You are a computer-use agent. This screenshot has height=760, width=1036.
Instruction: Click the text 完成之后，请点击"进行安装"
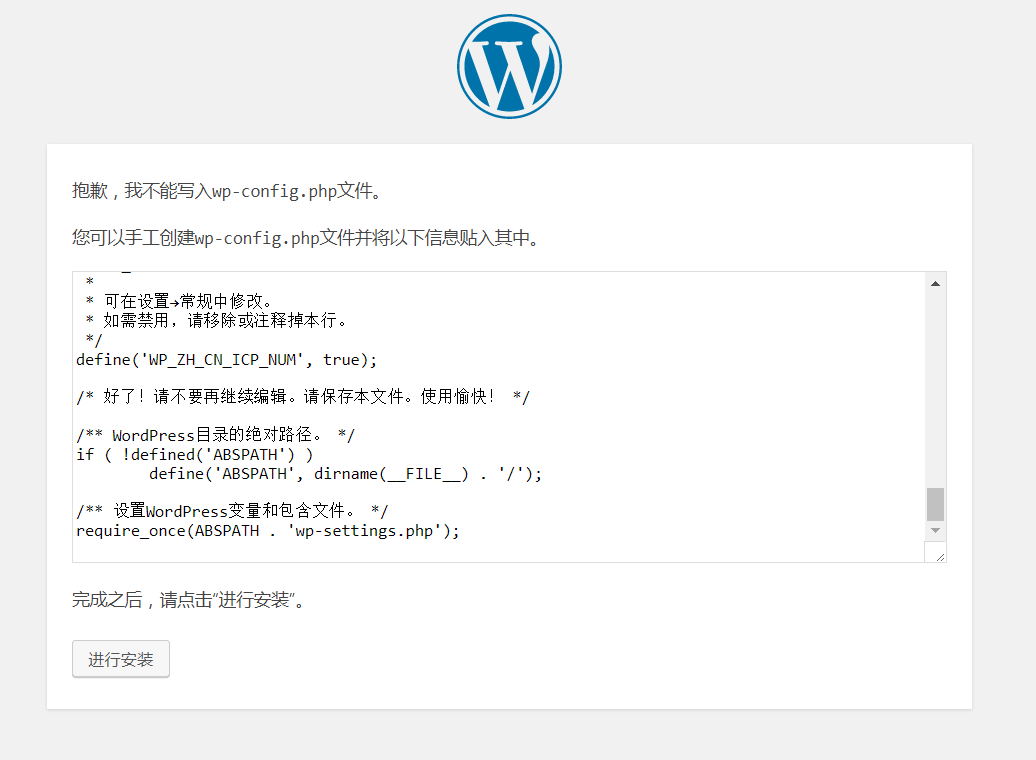click(x=188, y=599)
